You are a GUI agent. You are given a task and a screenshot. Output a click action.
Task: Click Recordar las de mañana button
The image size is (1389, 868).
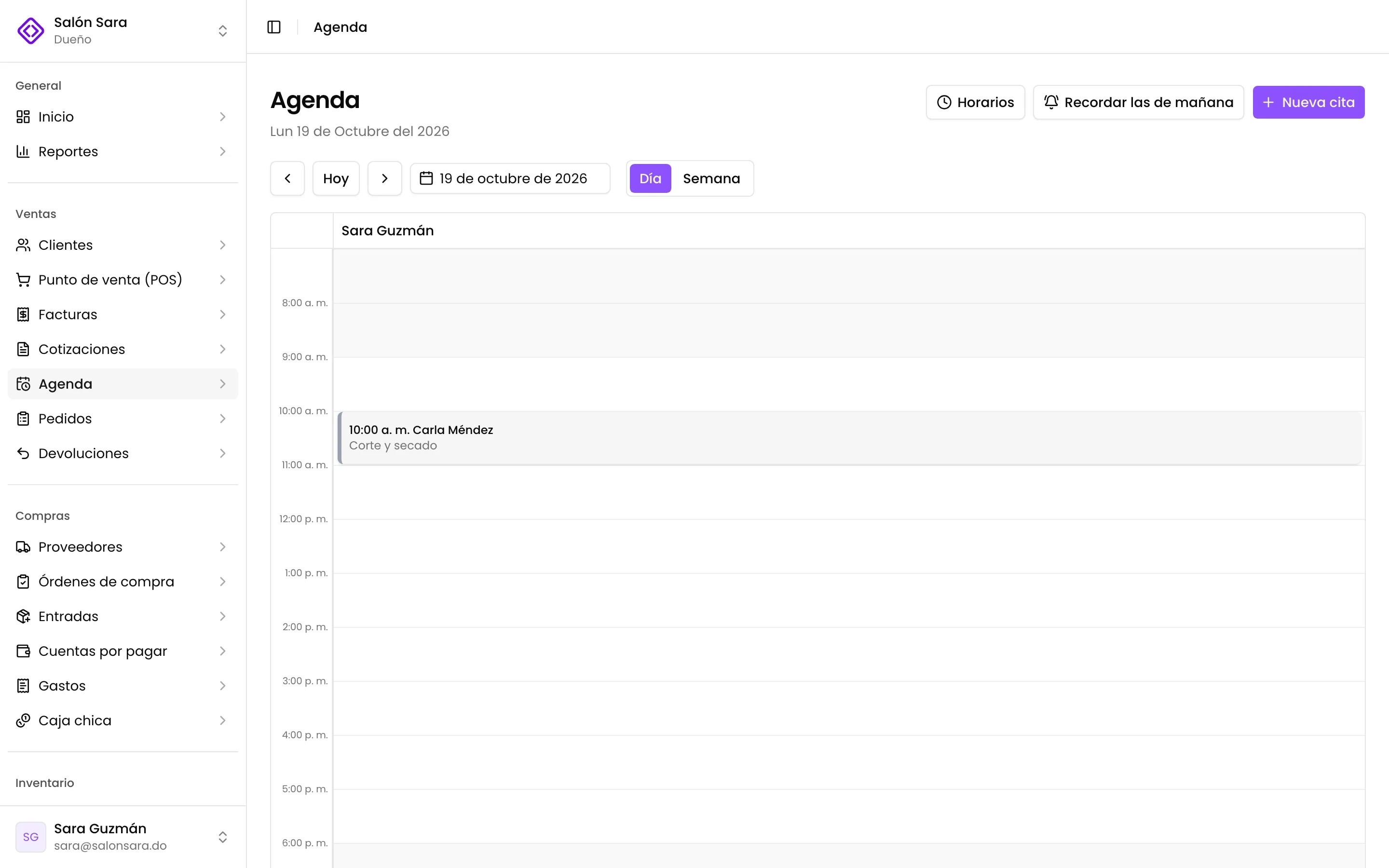(1138, 102)
